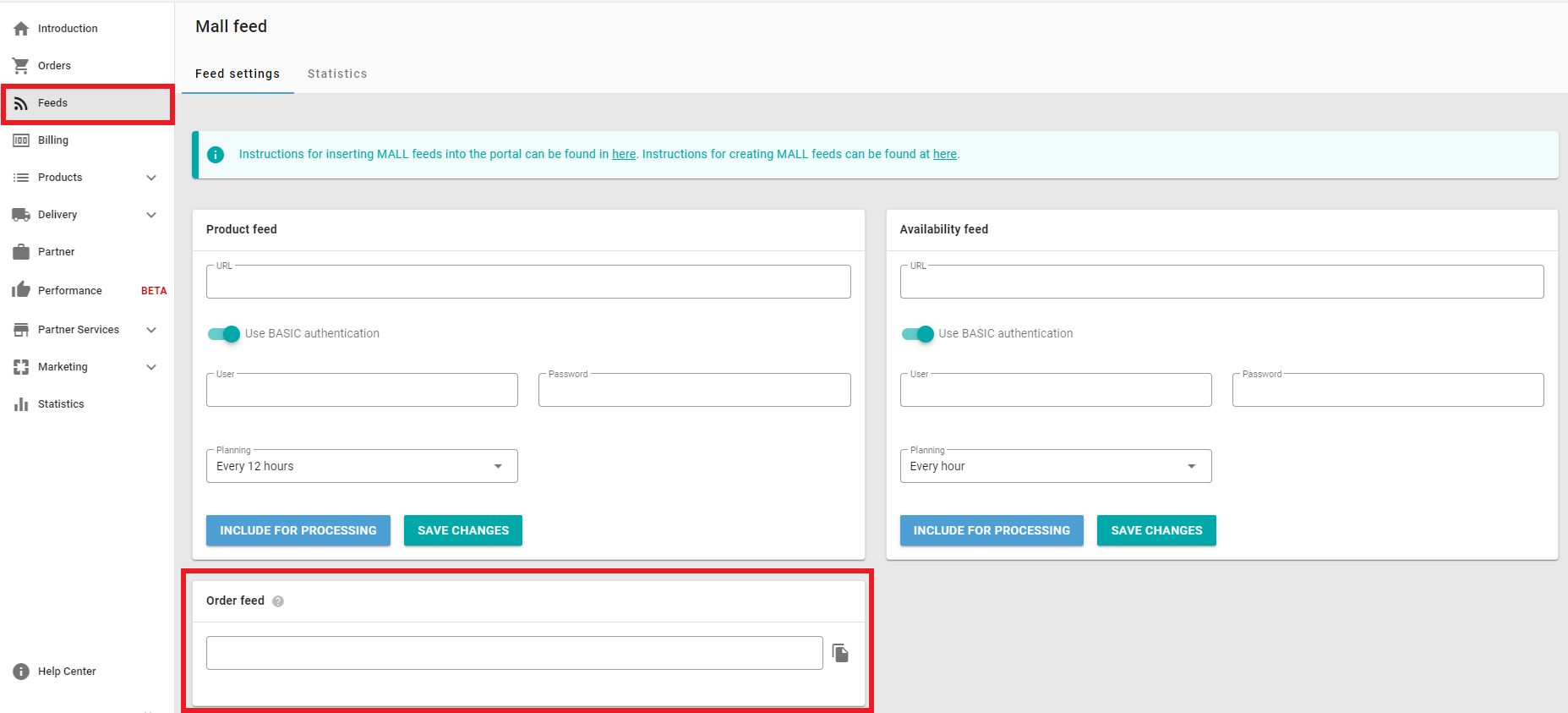Open Introduction in the sidebar
Screen dimensions: 1568x713
click(x=87, y=29)
